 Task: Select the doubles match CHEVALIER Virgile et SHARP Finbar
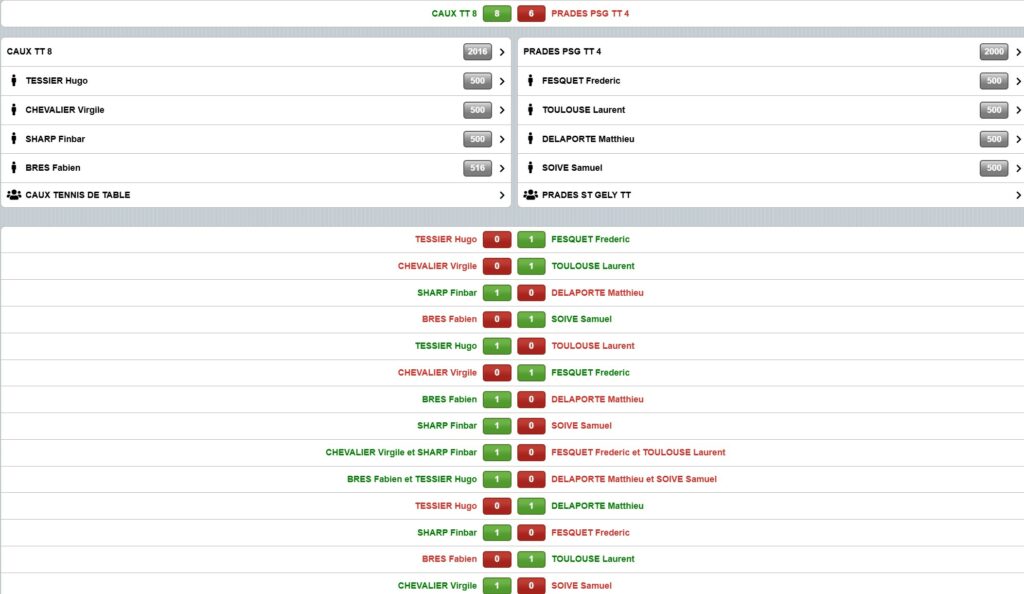(401, 452)
